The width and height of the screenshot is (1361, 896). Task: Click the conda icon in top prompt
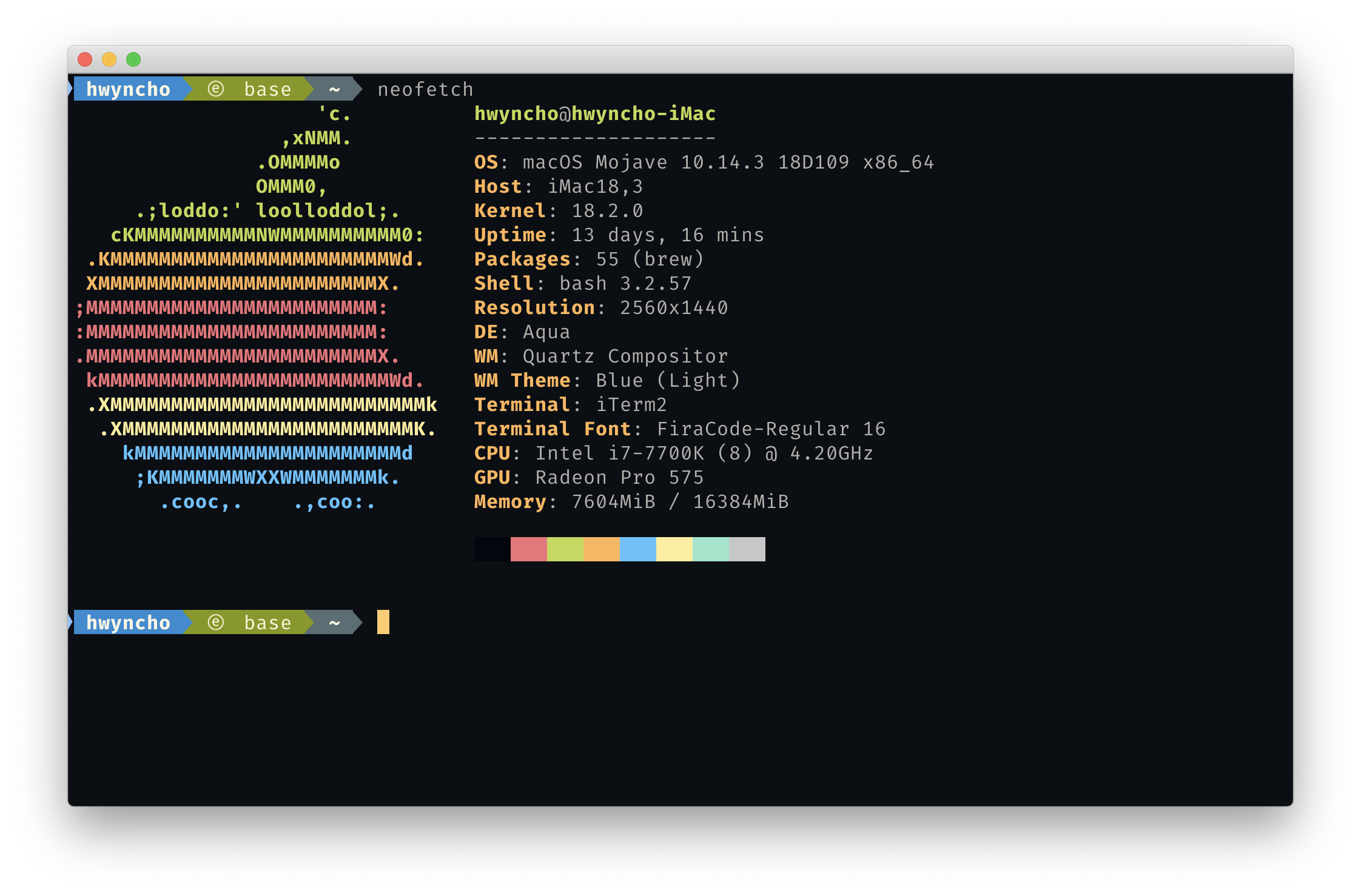coord(216,89)
